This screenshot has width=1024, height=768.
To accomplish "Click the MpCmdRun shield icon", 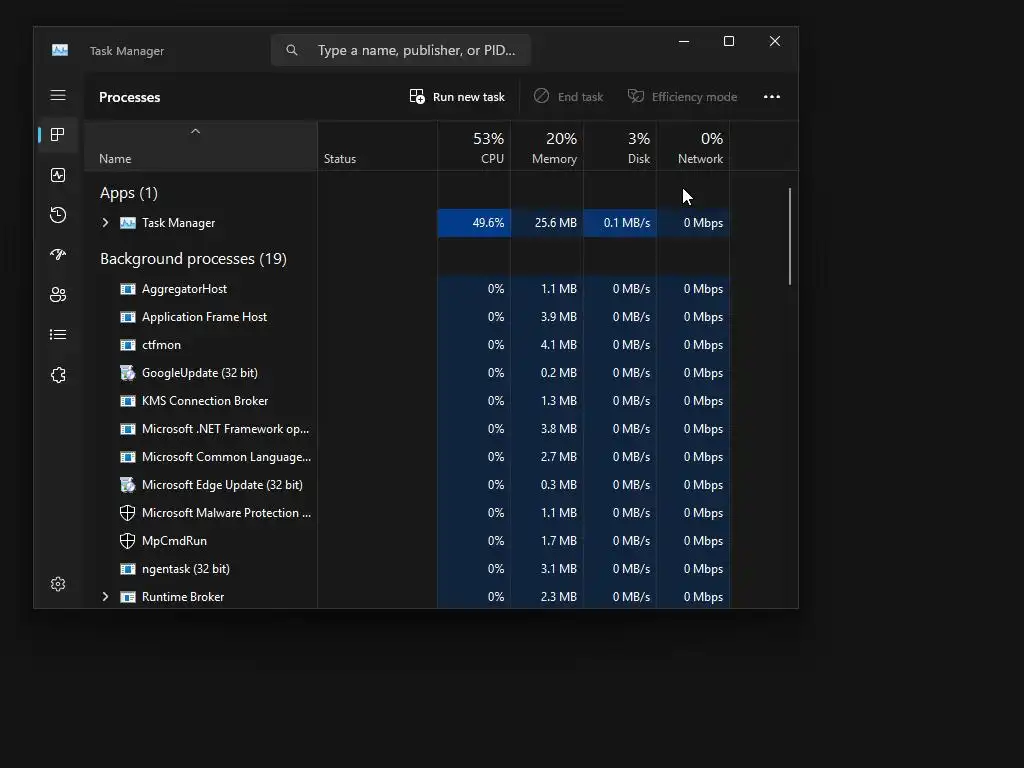I will tap(128, 541).
